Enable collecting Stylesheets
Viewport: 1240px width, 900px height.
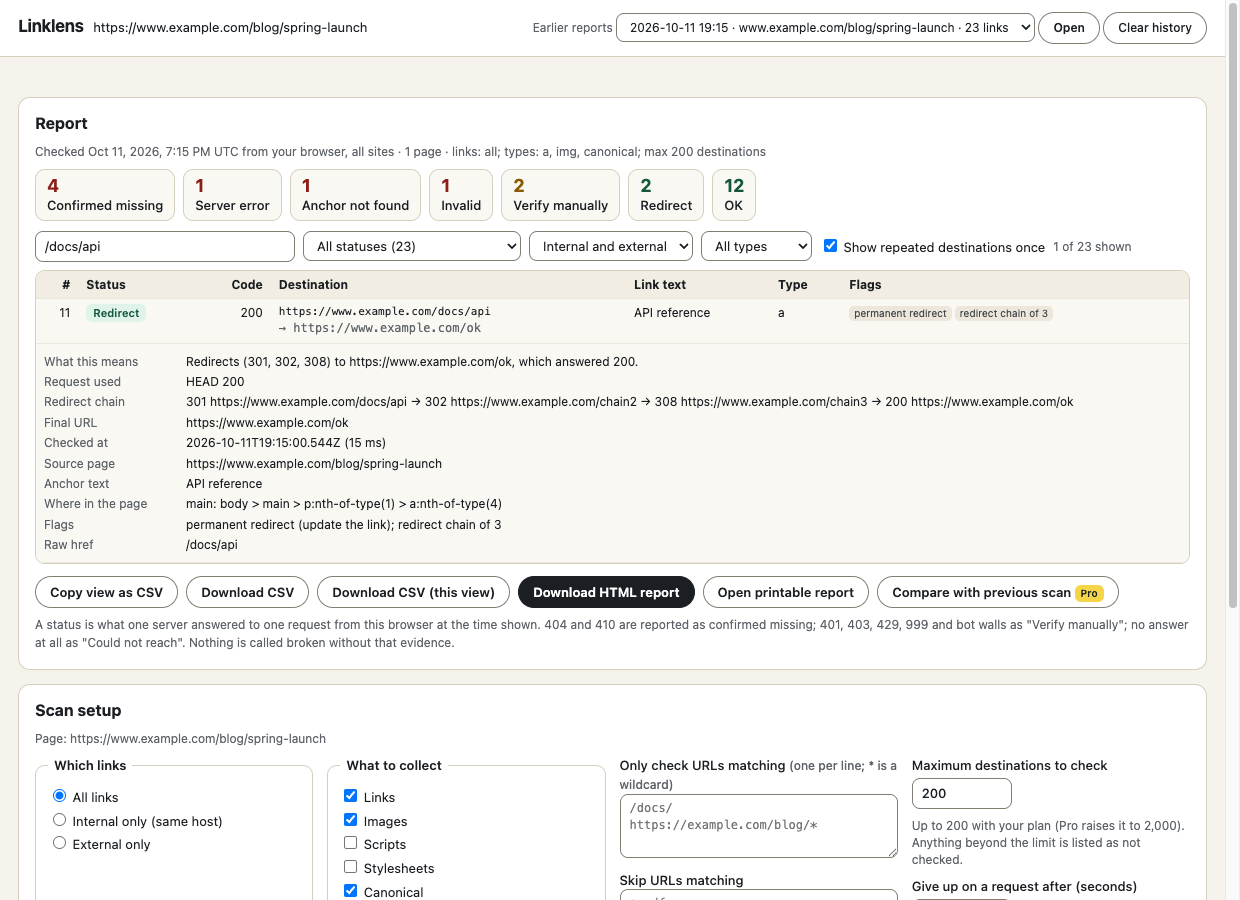point(351,868)
